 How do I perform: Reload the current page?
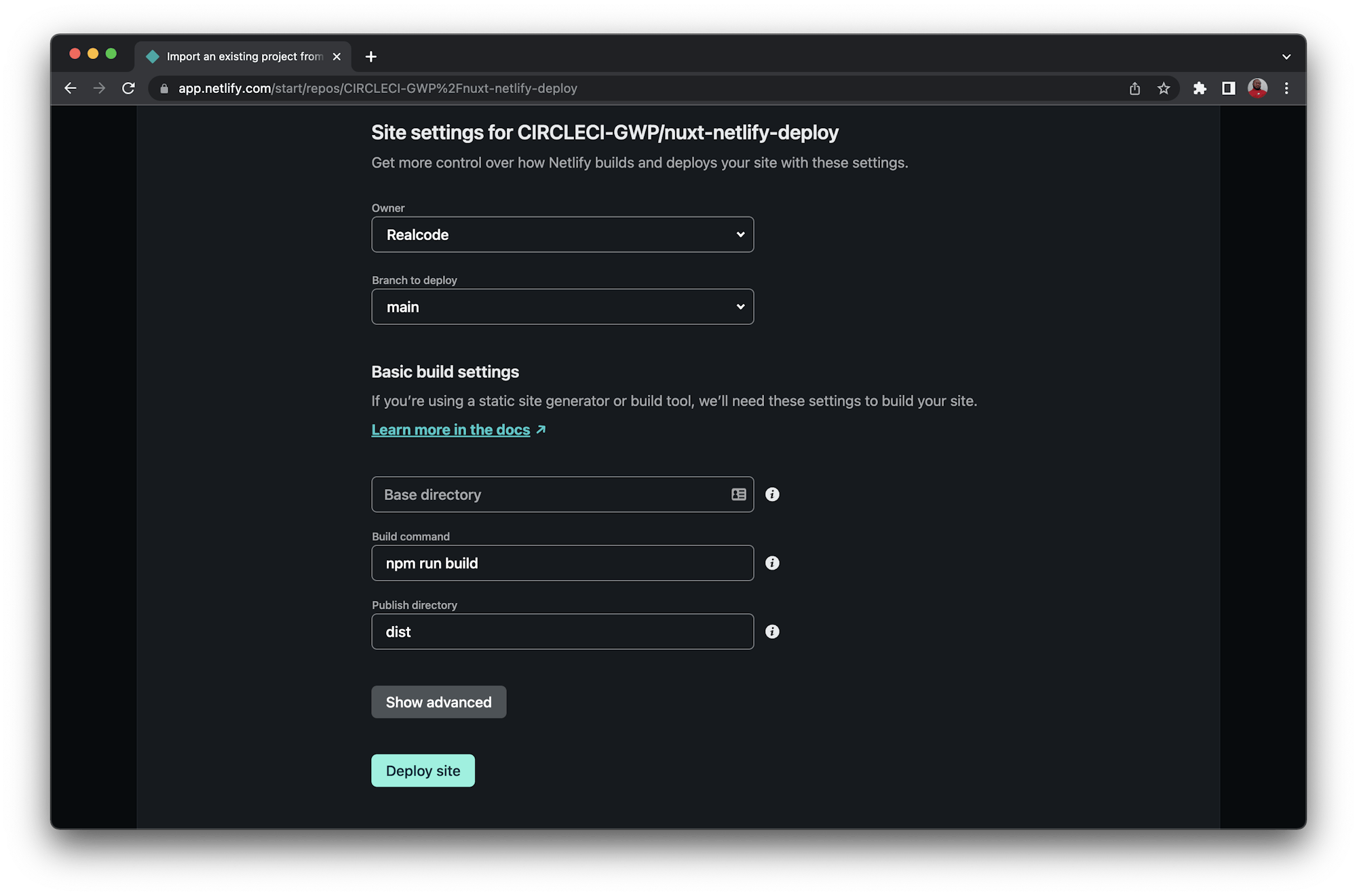tap(128, 88)
